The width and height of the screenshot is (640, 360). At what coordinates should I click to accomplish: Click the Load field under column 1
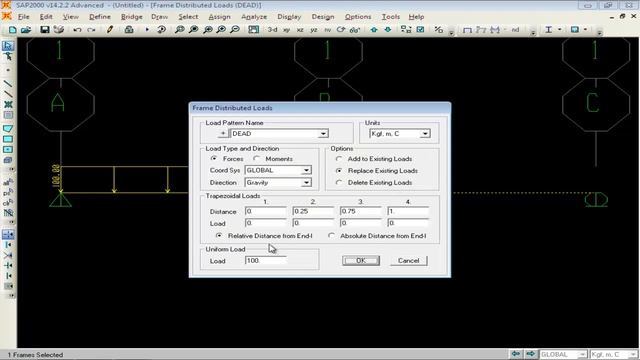point(266,223)
